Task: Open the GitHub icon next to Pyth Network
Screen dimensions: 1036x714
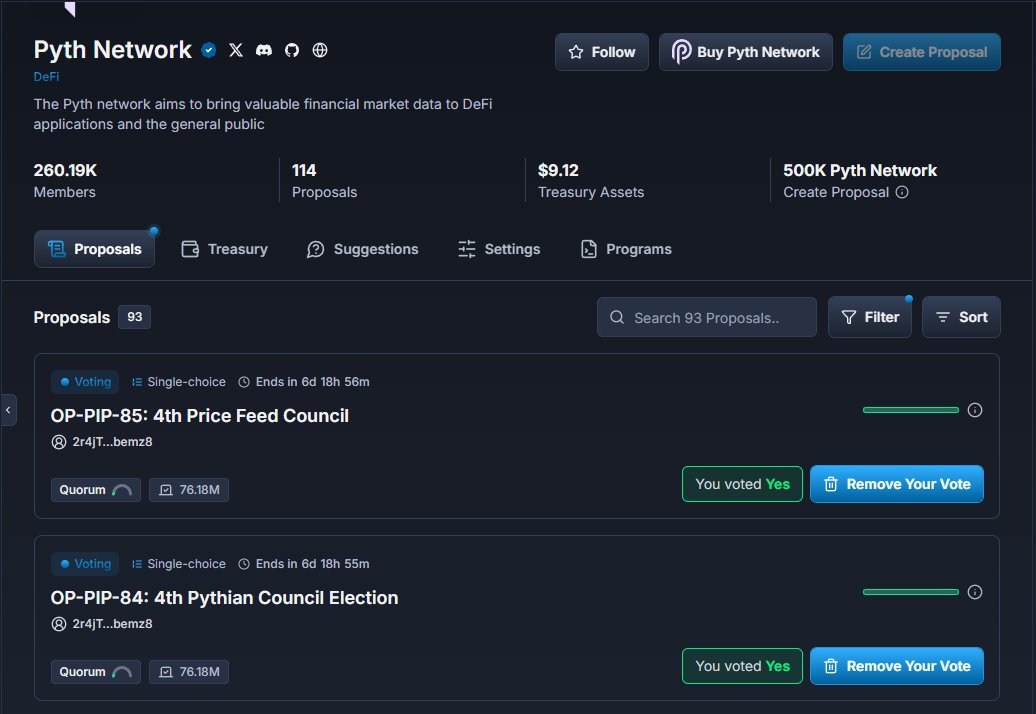Action: [292, 50]
